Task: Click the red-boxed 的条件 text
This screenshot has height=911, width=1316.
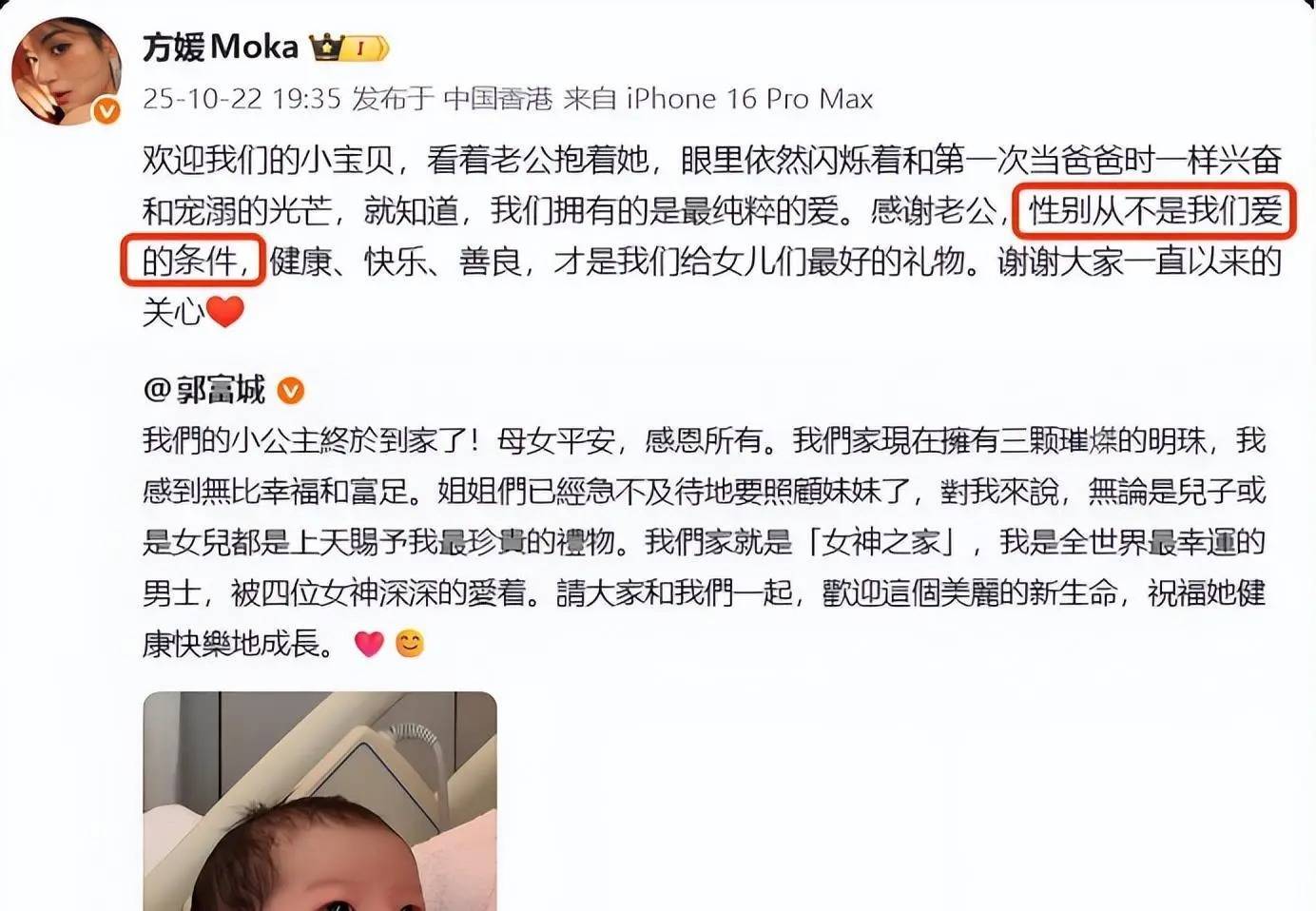Action: tap(192, 261)
